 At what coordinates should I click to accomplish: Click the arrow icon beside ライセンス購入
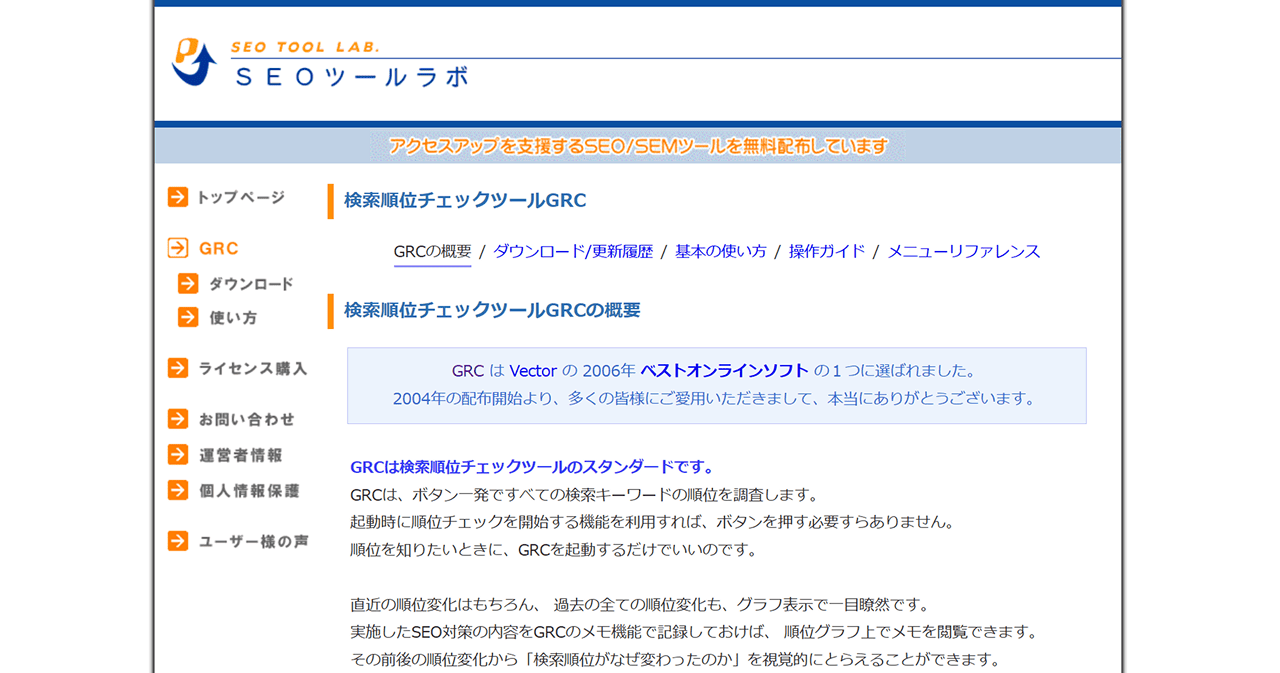pyautogui.click(x=178, y=368)
